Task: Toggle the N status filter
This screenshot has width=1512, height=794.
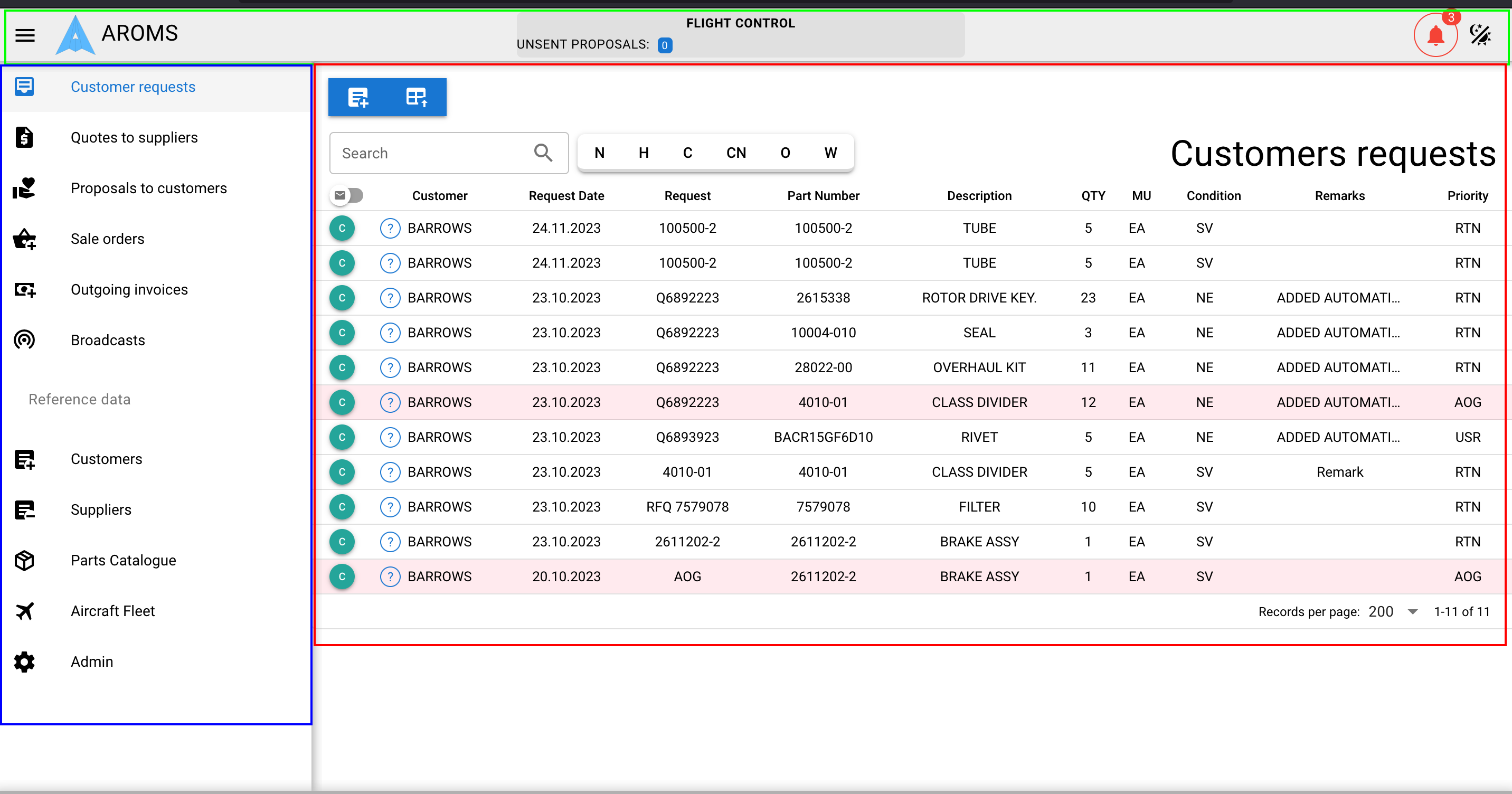Action: (599, 153)
